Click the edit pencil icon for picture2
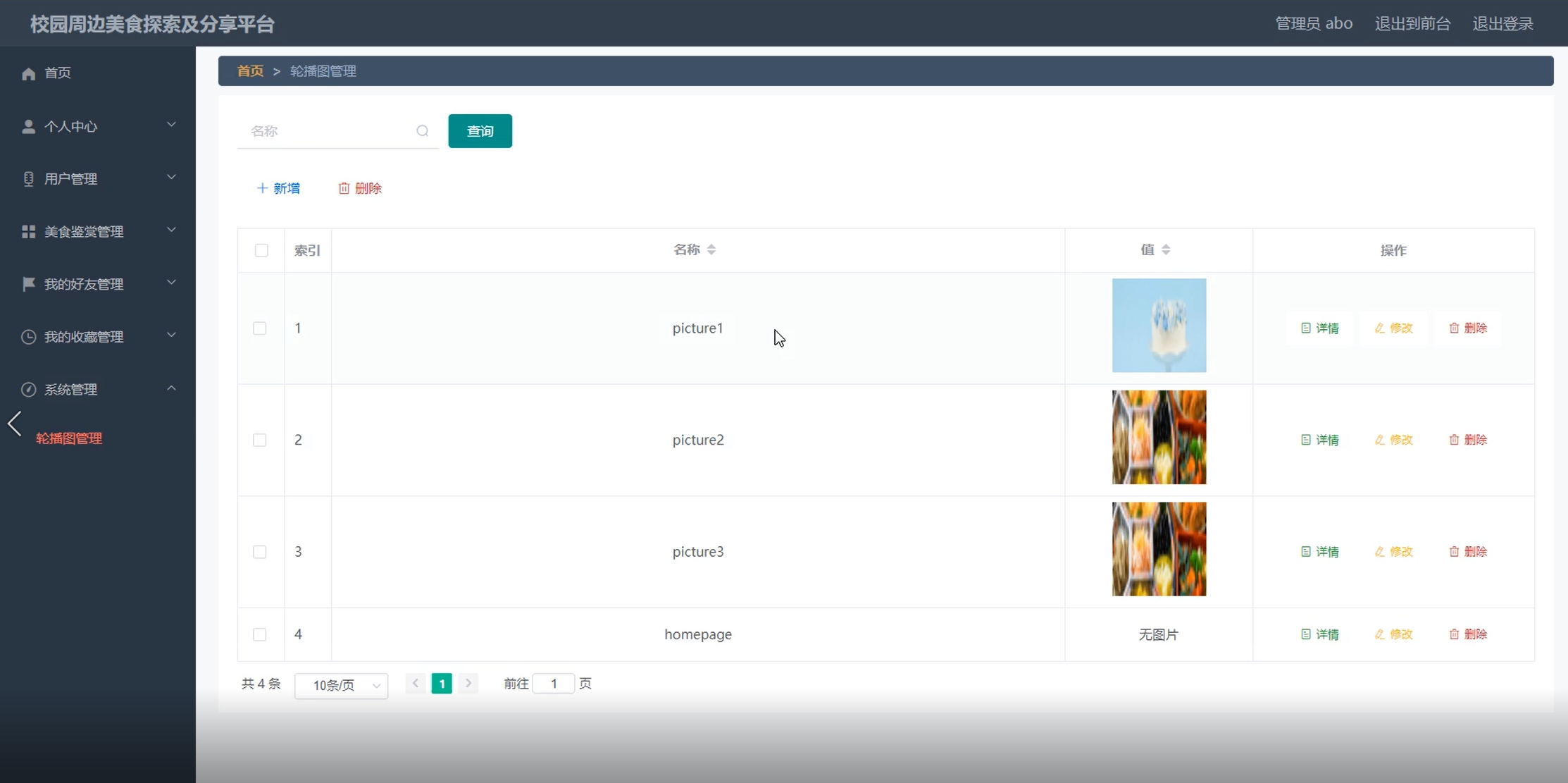The width and height of the screenshot is (1568, 783). point(1379,440)
